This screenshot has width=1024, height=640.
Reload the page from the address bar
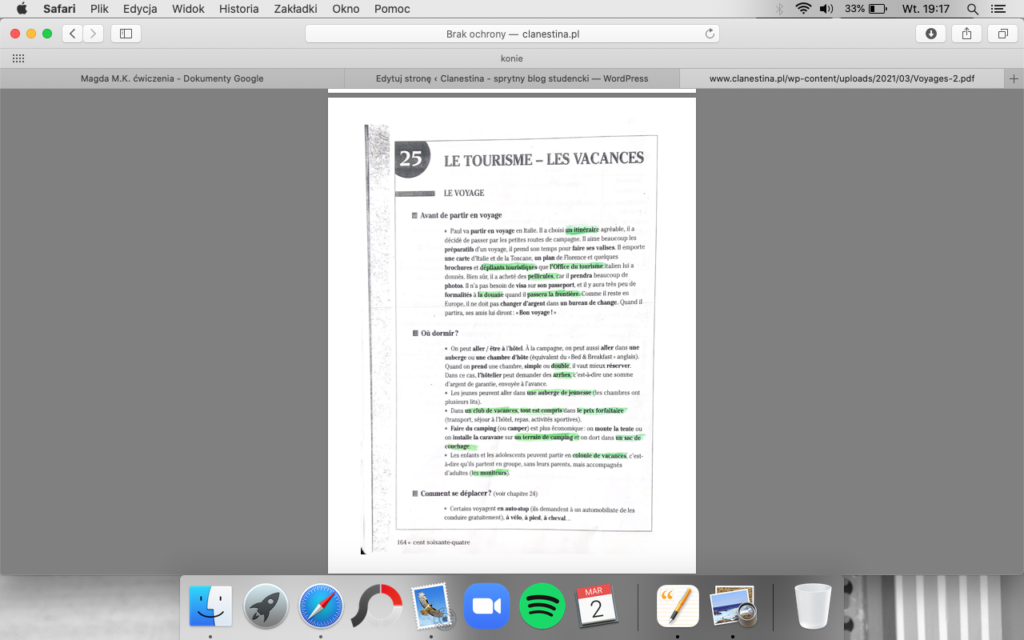[x=710, y=34]
